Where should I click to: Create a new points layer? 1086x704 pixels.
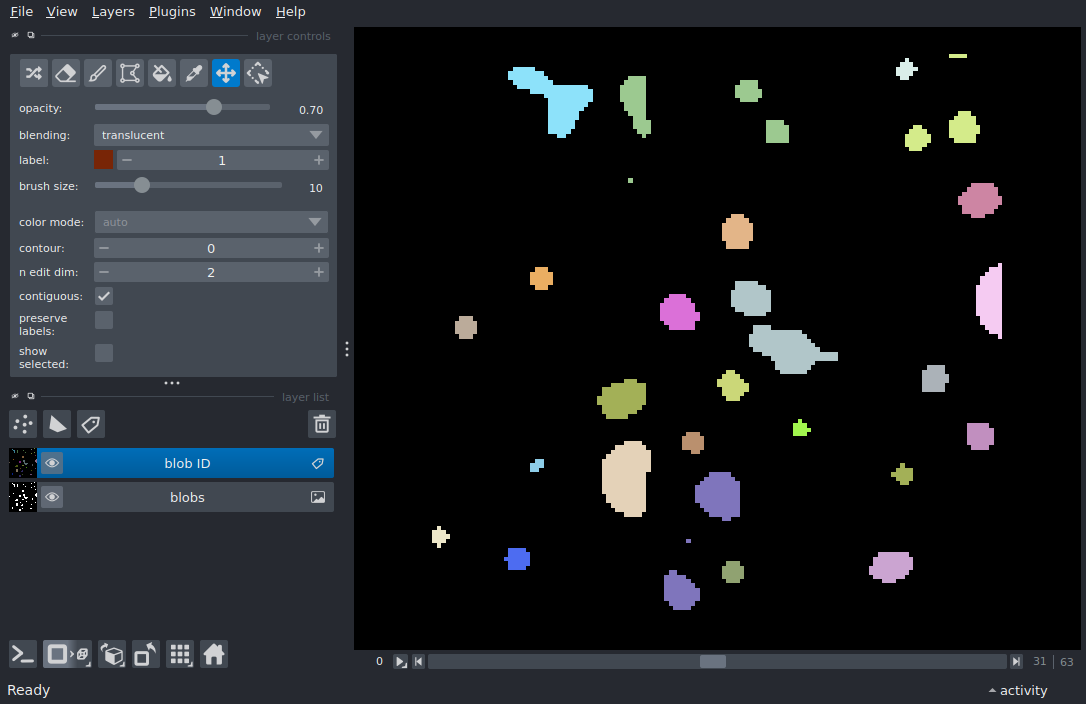[x=23, y=424]
